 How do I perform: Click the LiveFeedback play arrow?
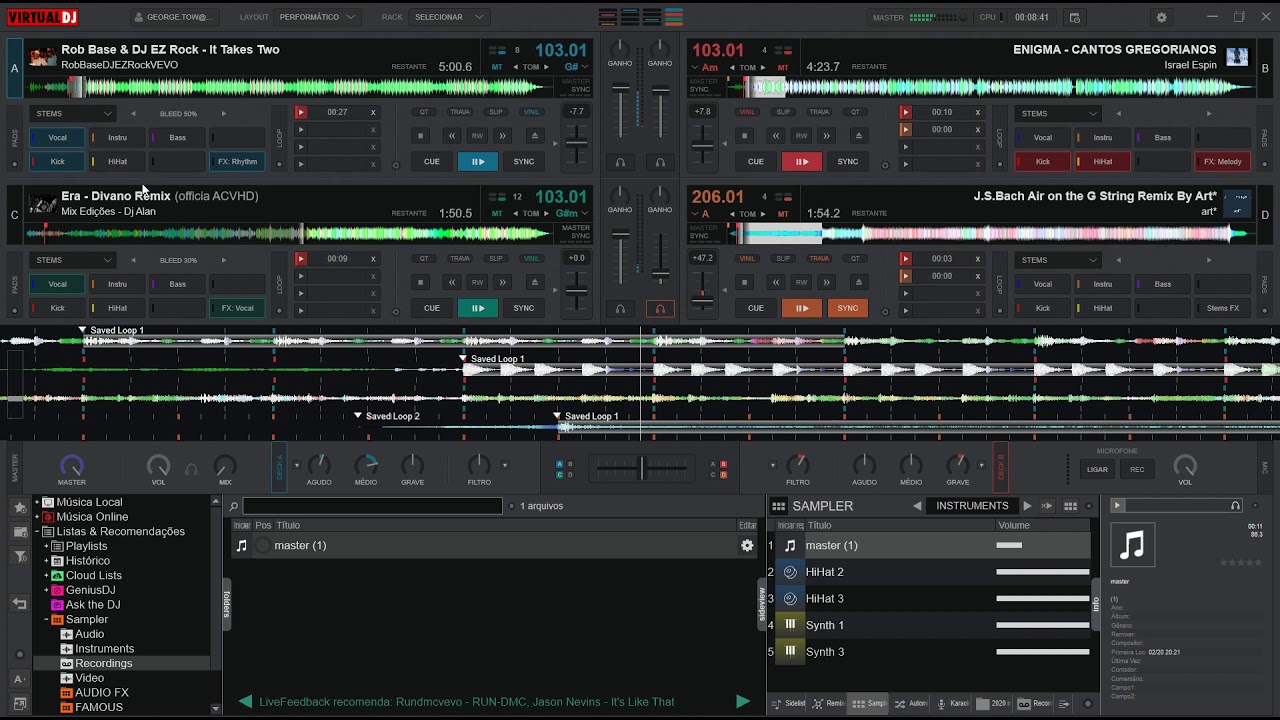[x=742, y=701]
